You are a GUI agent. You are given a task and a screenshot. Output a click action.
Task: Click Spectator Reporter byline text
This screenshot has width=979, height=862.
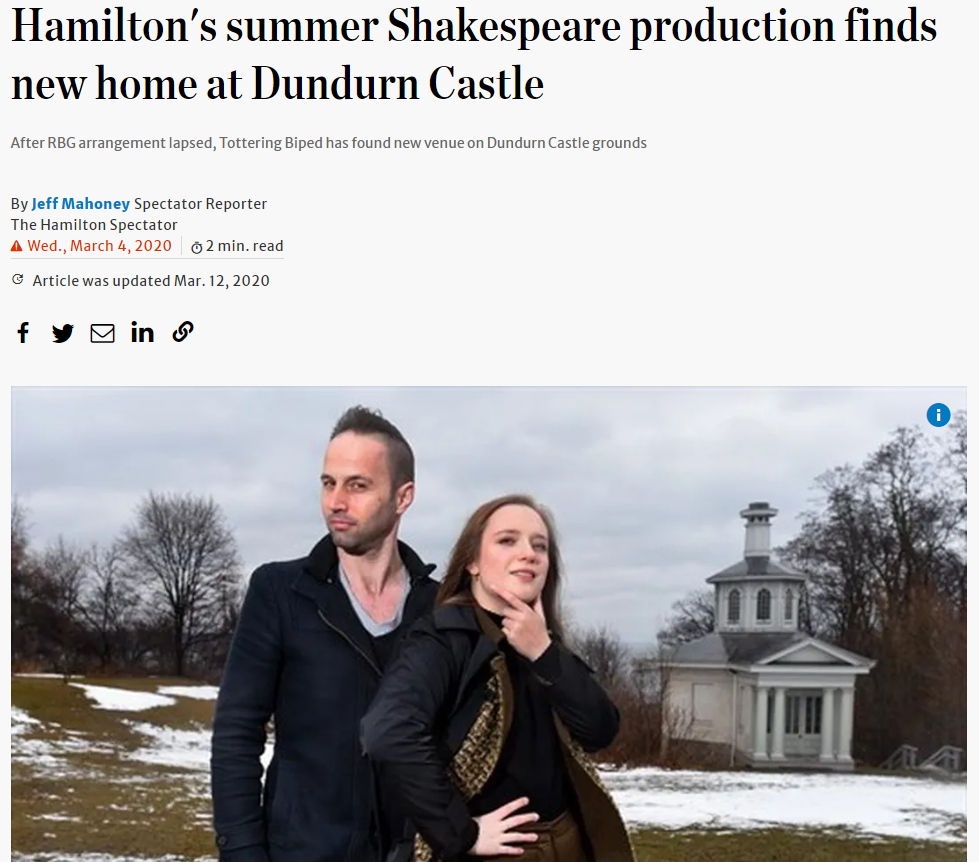[200, 203]
